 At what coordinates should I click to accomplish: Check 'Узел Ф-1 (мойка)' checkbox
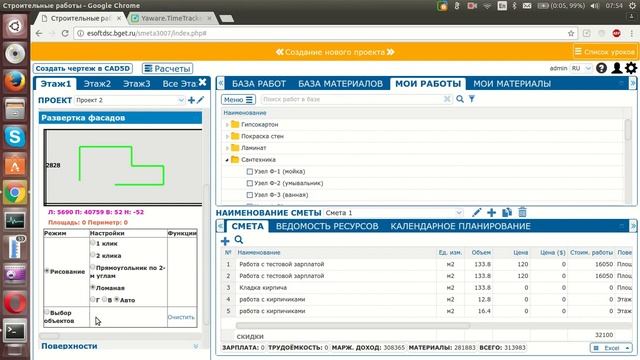coord(250,172)
